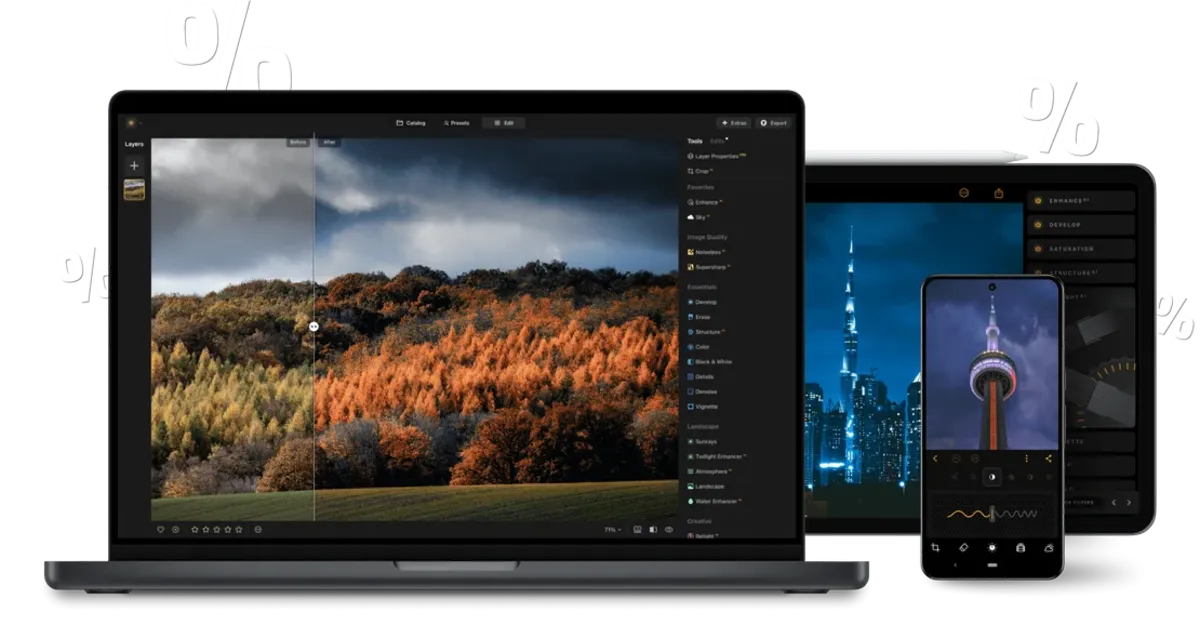The height and width of the screenshot is (625, 1200).
Task: Toggle the compare eye preview
Action: (670, 529)
